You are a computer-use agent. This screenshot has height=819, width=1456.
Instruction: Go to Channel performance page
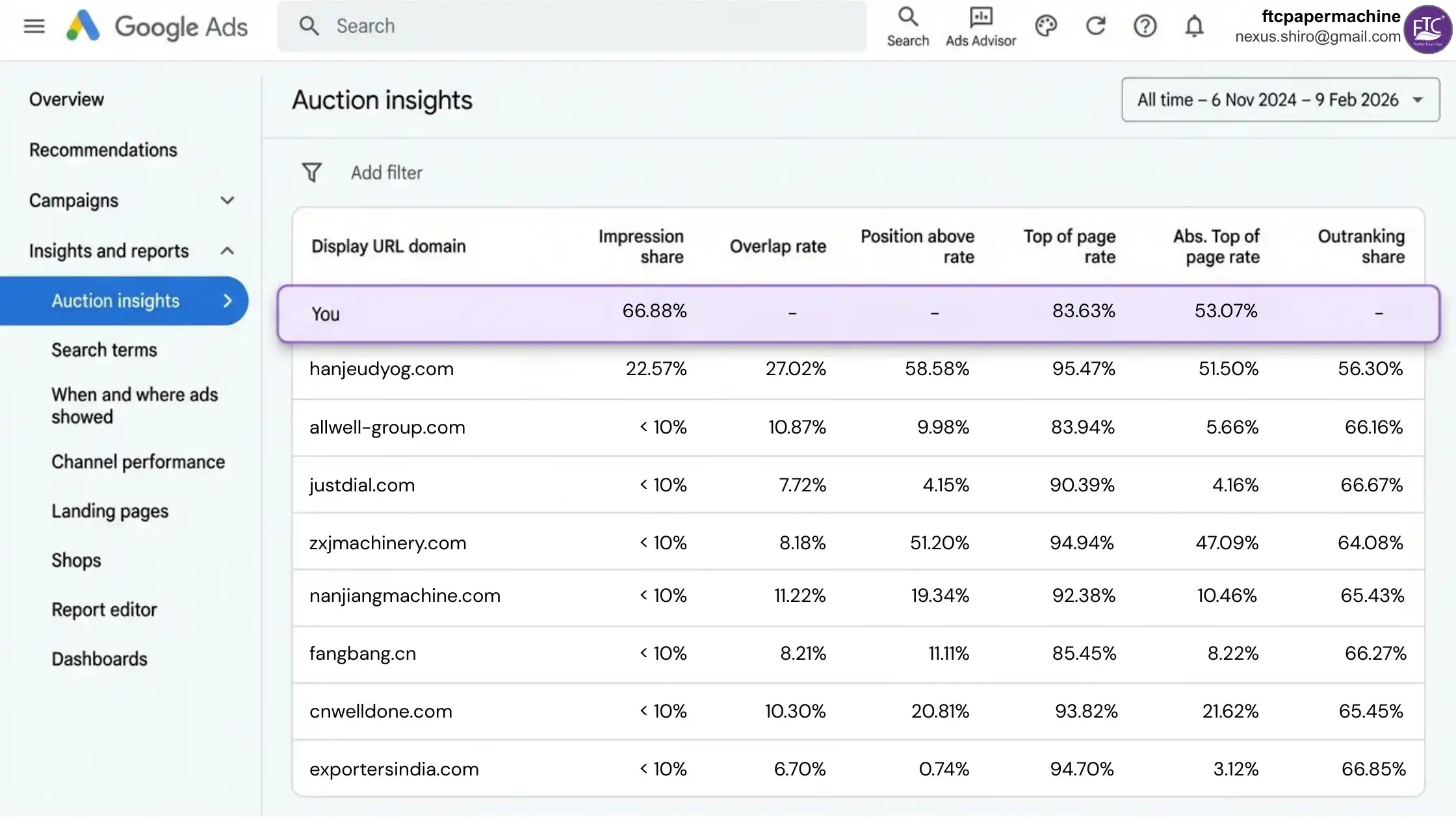(x=138, y=461)
